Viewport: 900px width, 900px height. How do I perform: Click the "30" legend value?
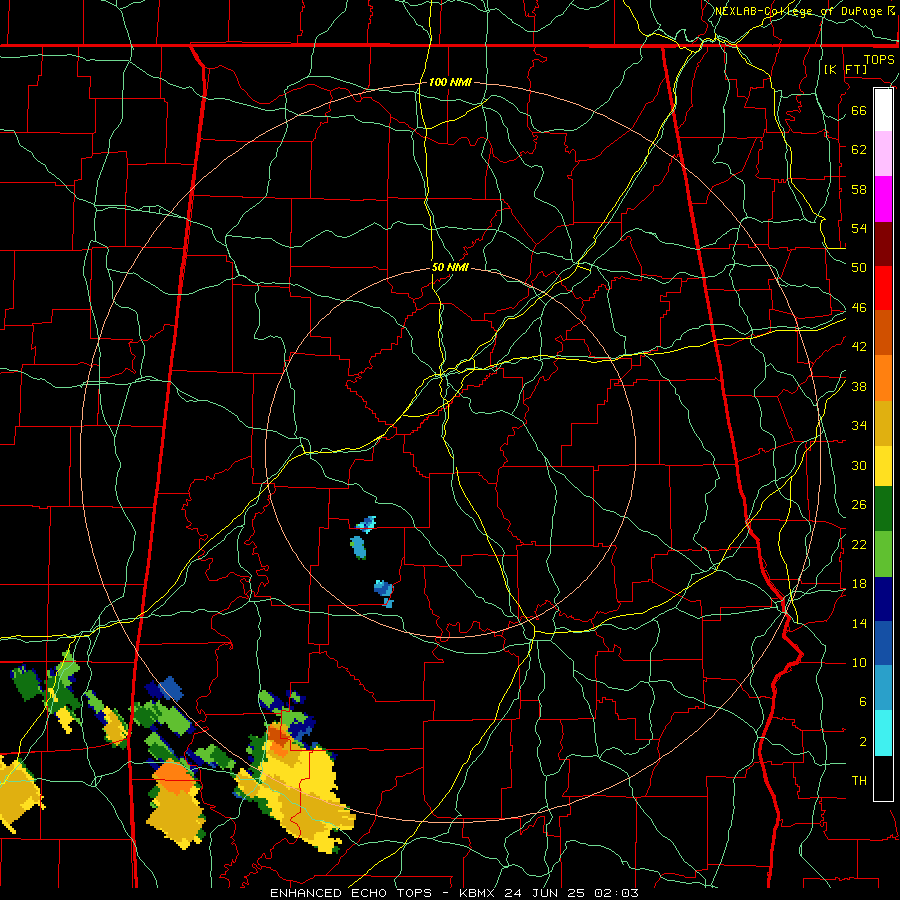[859, 465]
